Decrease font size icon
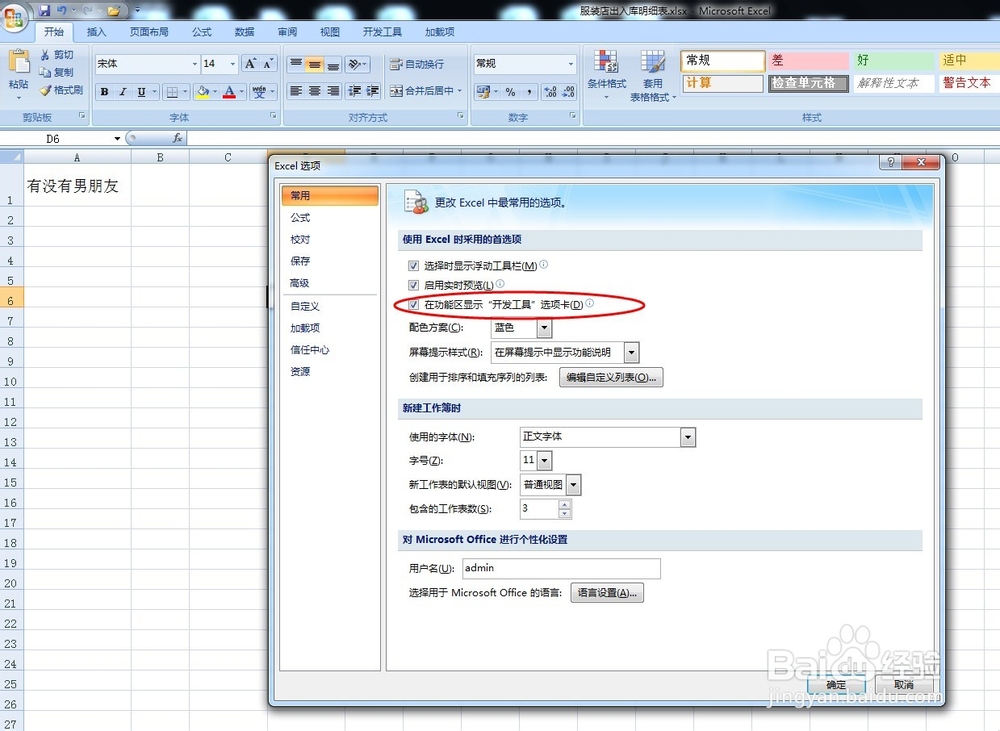Screen dimensions: 1000x731 pos(268,63)
